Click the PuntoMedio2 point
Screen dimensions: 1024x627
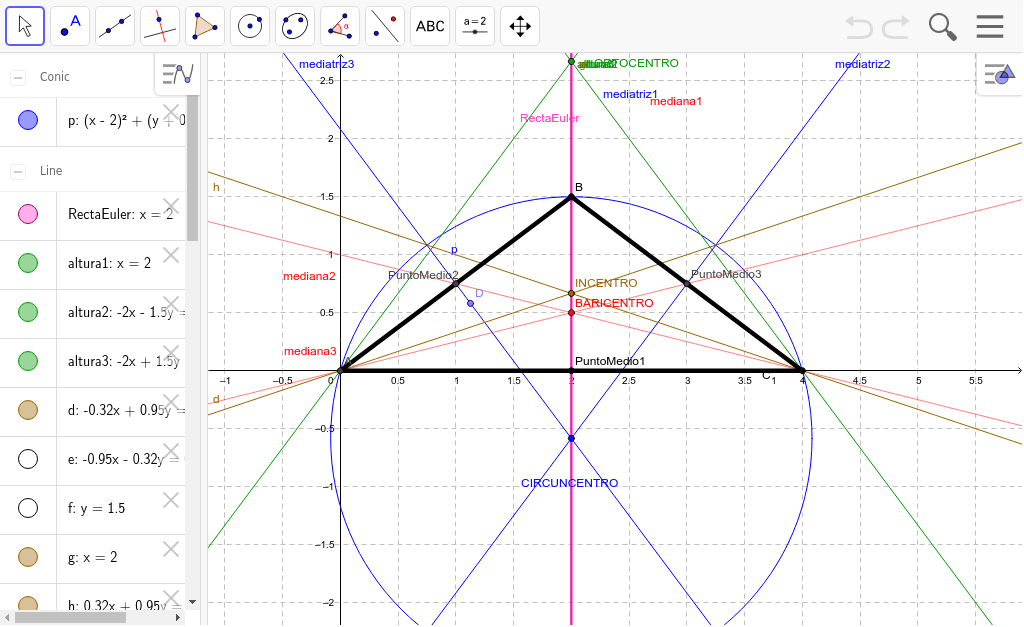456,283
